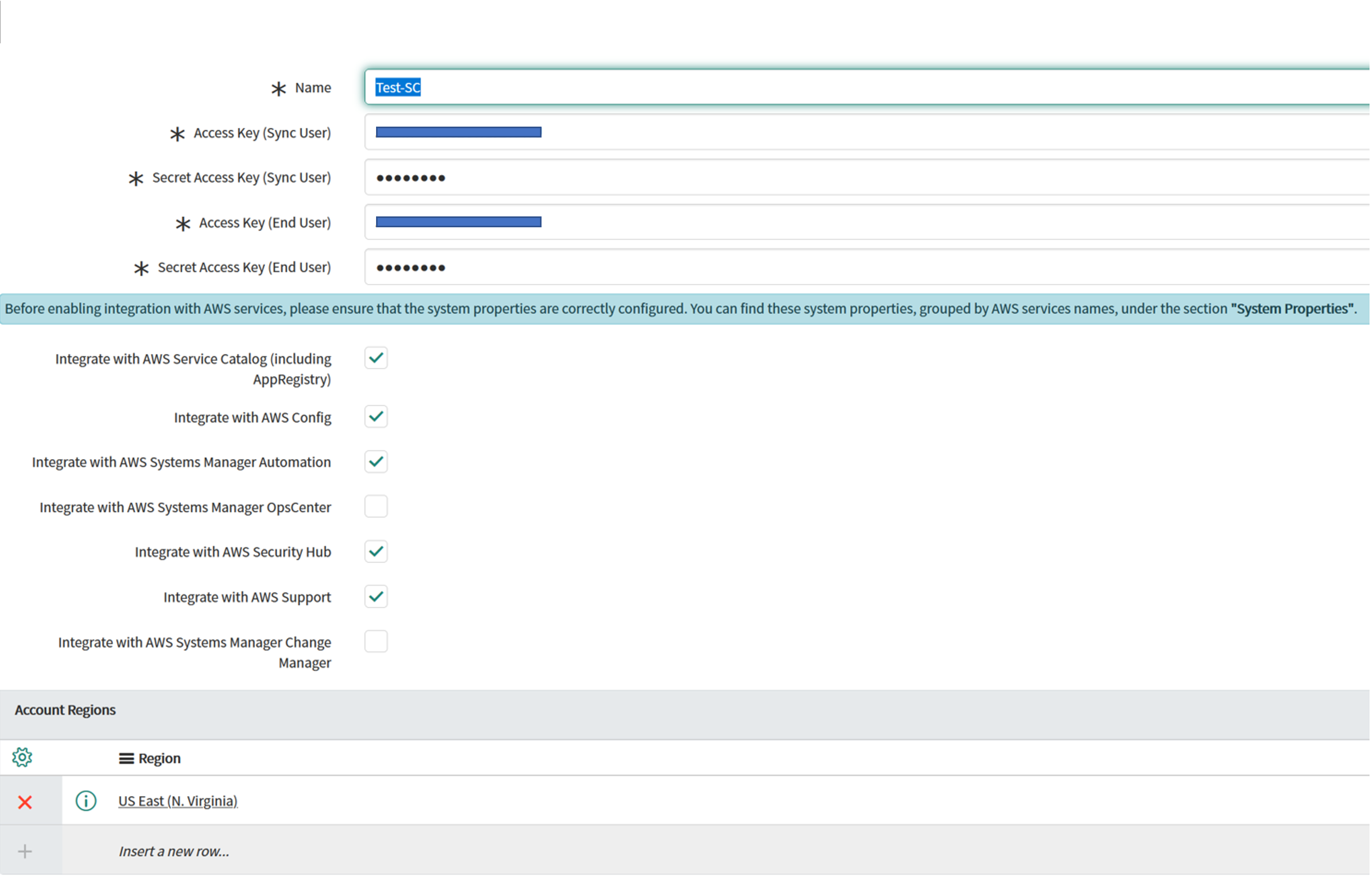Click the plus icon to insert a row
The width and height of the screenshot is (1372, 877).
[24, 851]
